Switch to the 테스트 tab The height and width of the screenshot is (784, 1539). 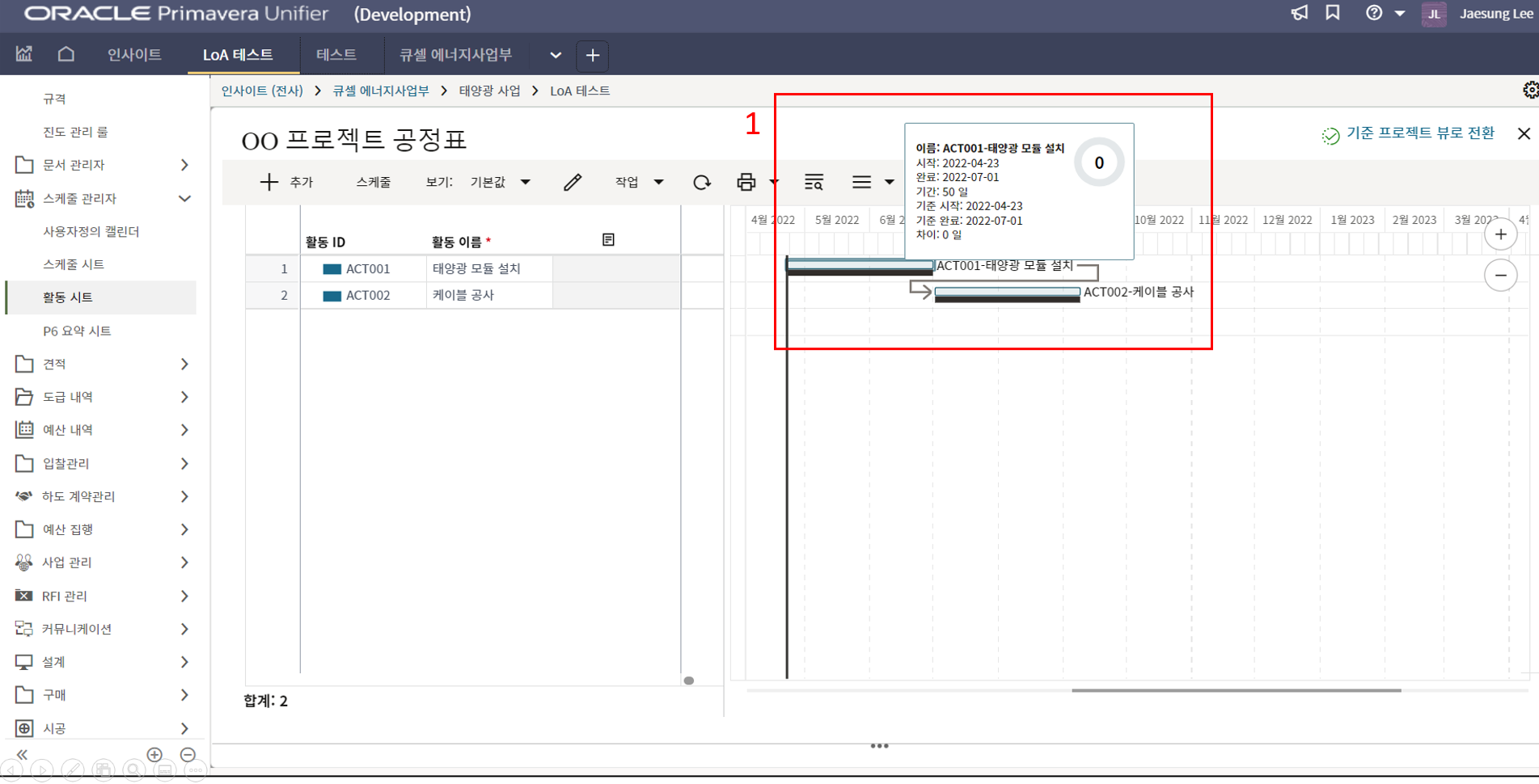(336, 55)
